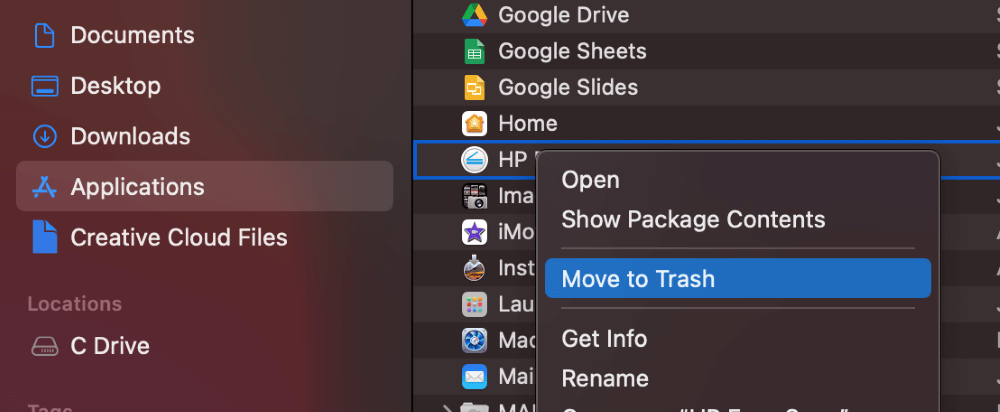Select Creative Cloud Files in sidebar
This screenshot has width=1000, height=412.
point(178,238)
